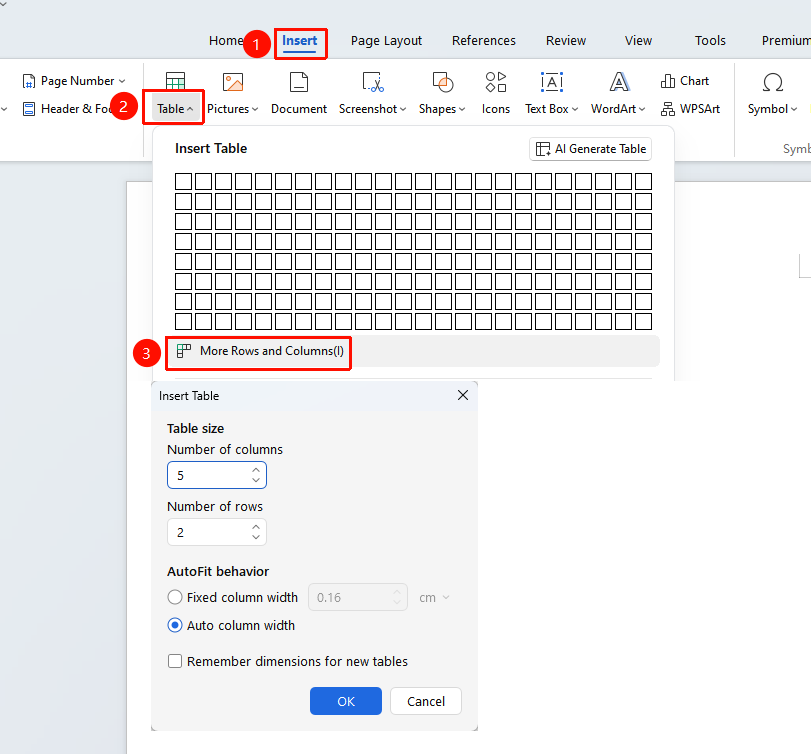Click the Document icon in ribbon

tap(299, 82)
